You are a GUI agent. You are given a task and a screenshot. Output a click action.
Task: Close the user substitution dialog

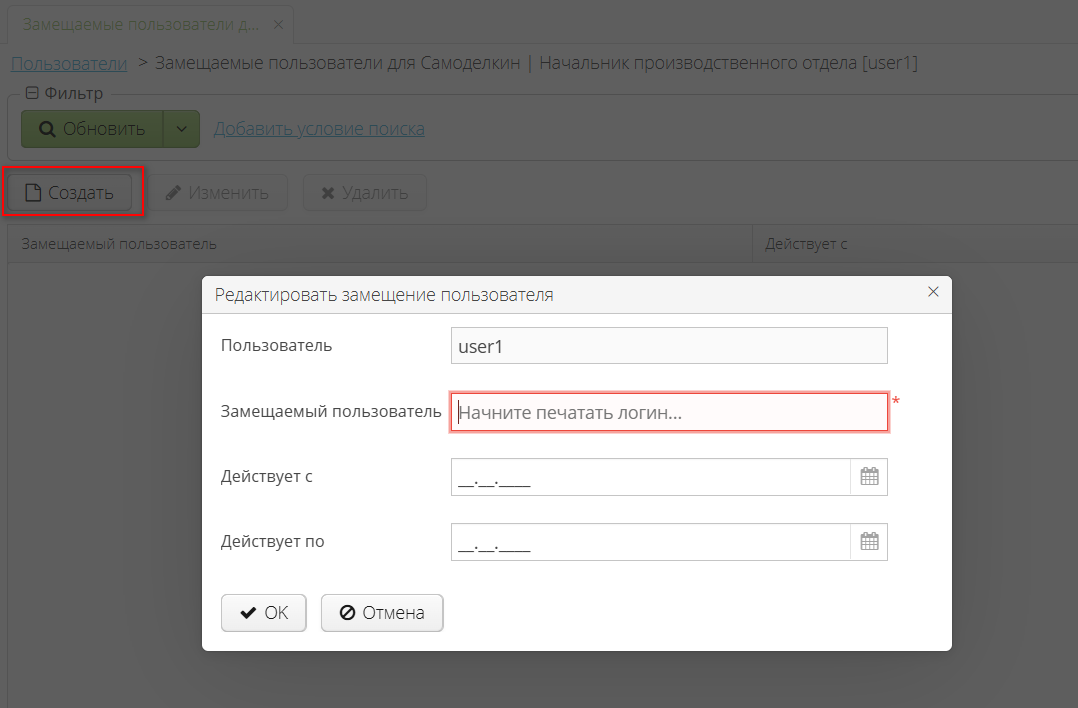(933, 292)
